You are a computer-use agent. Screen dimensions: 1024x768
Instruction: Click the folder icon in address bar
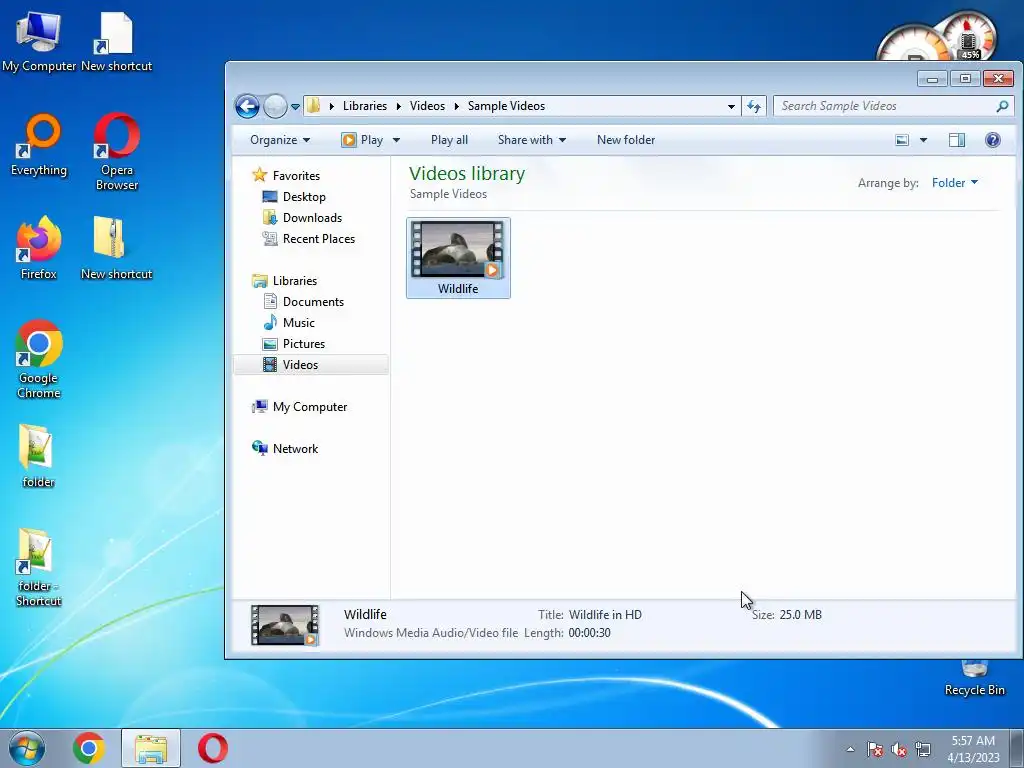313,106
